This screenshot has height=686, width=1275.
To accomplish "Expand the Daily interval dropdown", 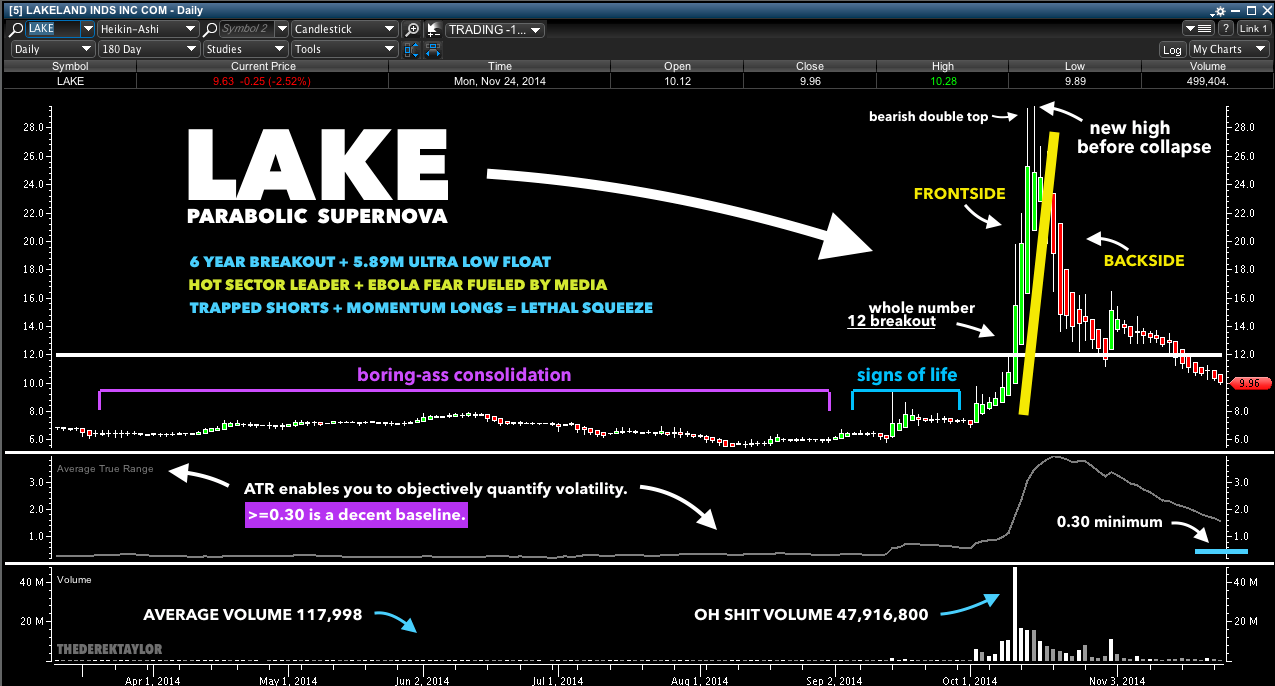I will [52, 49].
